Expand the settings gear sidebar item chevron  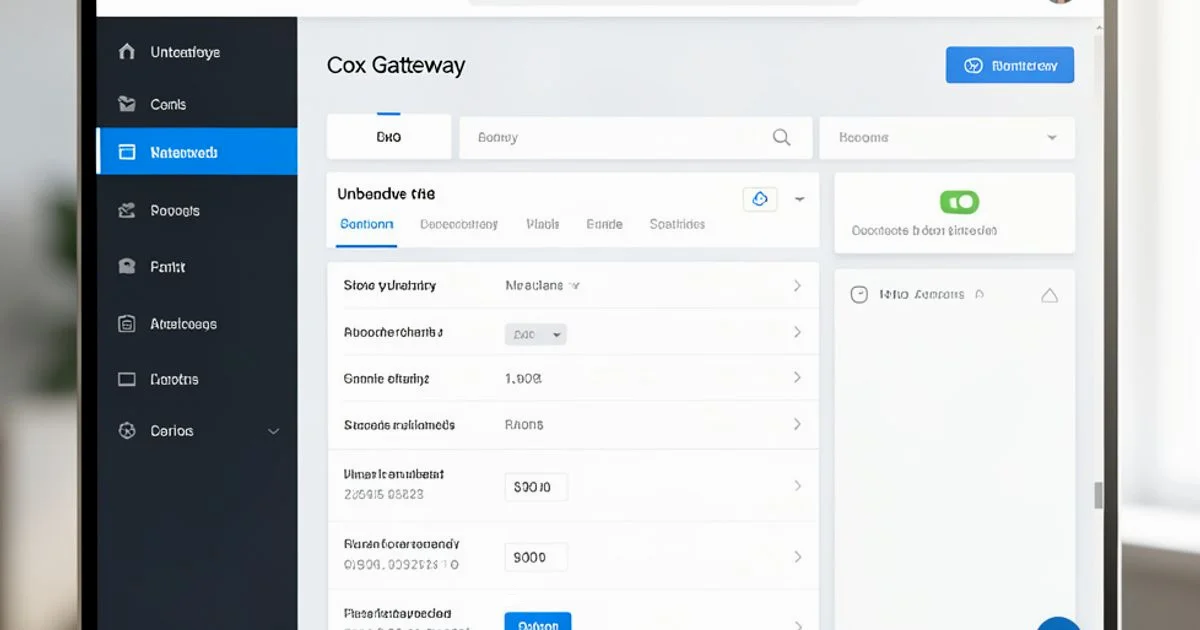(273, 430)
